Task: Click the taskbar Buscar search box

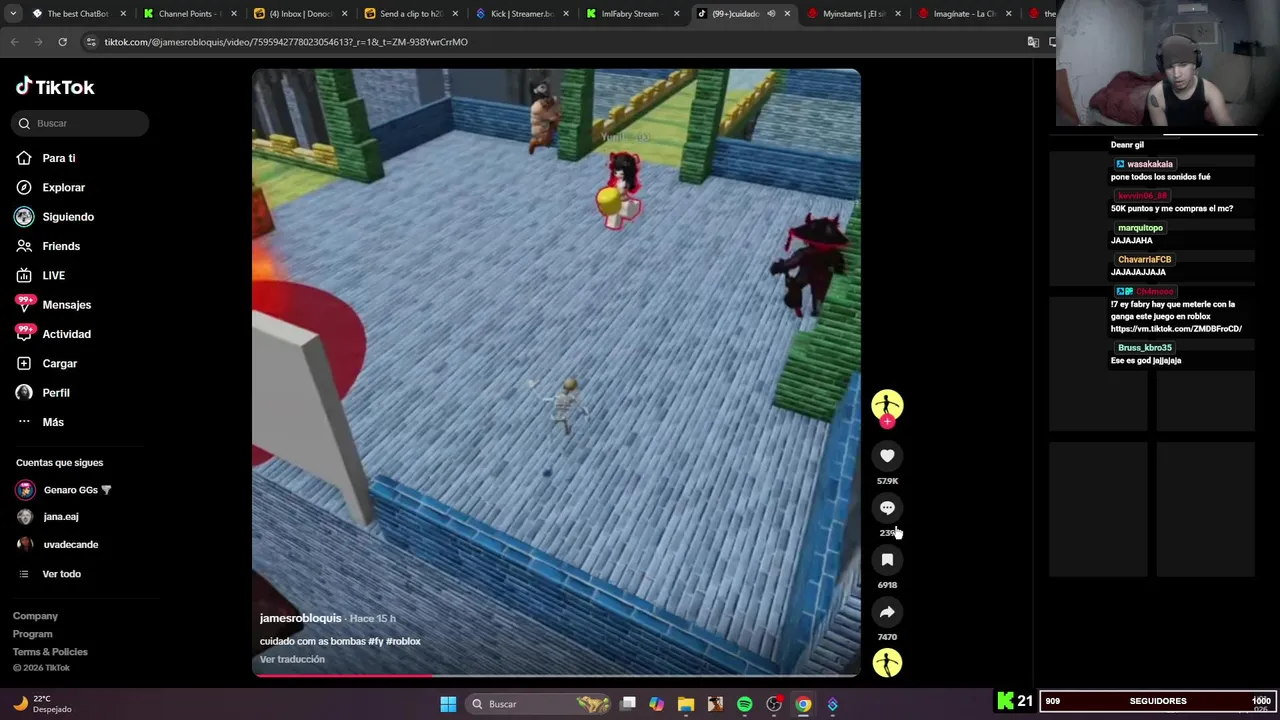Action: click(x=540, y=704)
